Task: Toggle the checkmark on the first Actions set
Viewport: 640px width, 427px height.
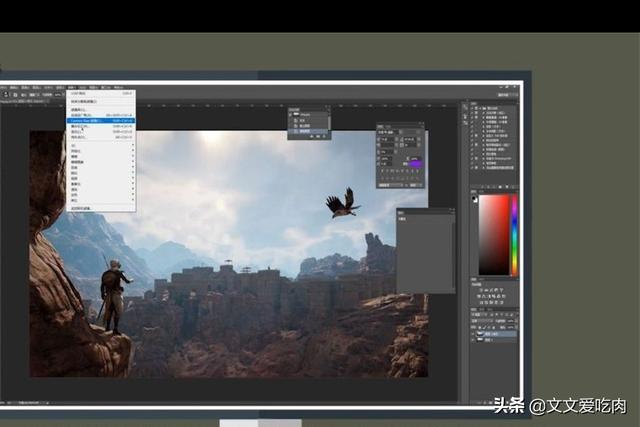Action: 472,109
